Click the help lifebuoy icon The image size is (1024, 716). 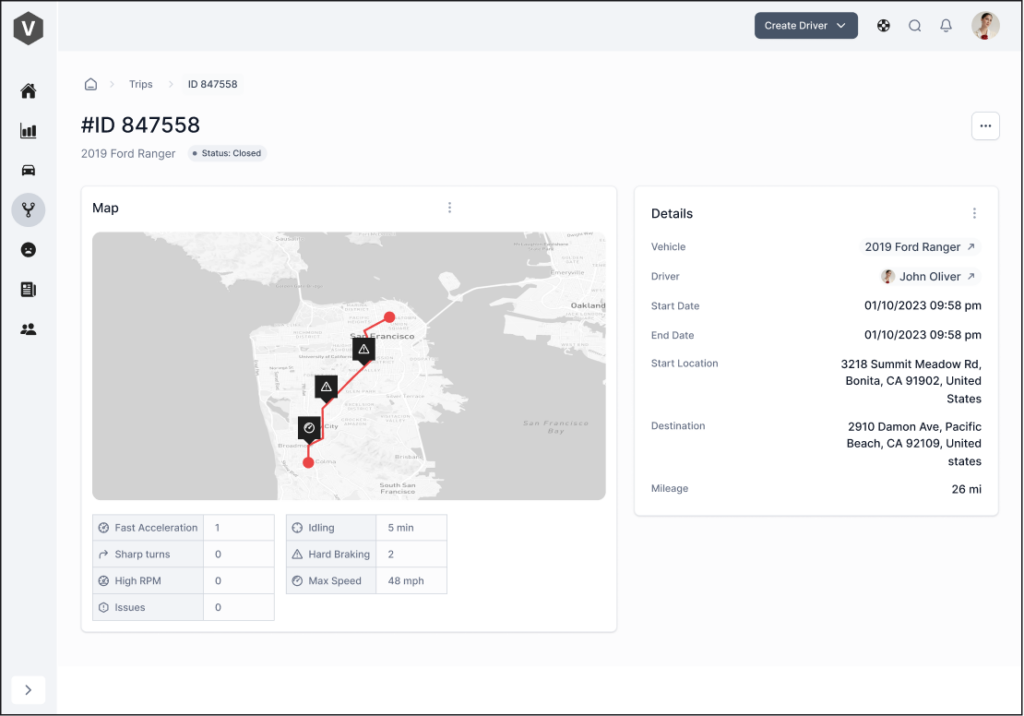(884, 26)
